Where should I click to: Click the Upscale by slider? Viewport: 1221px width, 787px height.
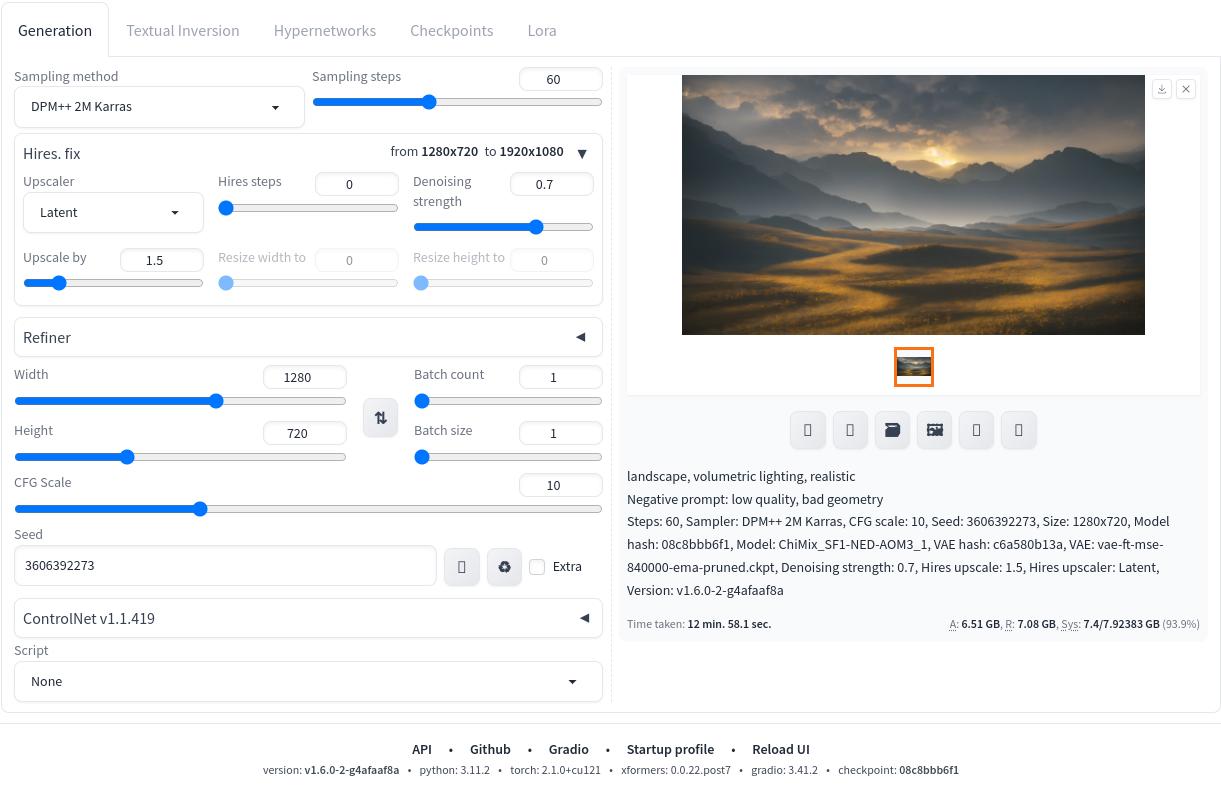(113, 283)
